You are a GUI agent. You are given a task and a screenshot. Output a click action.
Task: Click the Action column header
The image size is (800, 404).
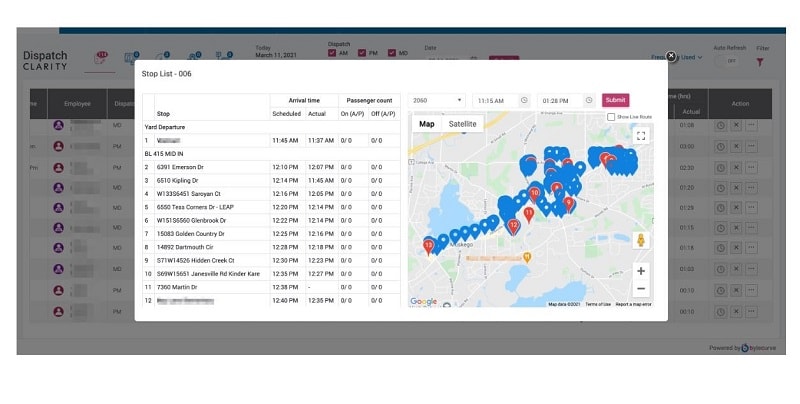pyautogui.click(x=740, y=104)
